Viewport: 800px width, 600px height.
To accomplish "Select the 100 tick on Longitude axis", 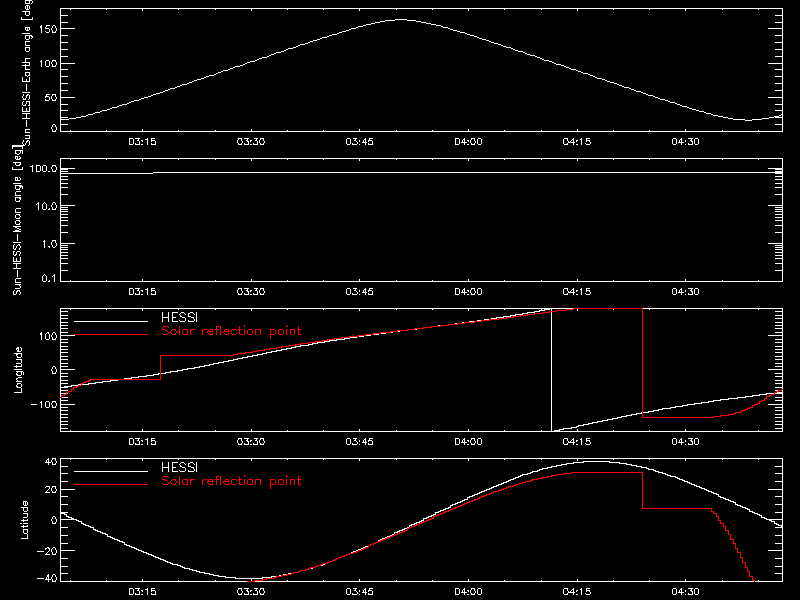I will coord(48,336).
